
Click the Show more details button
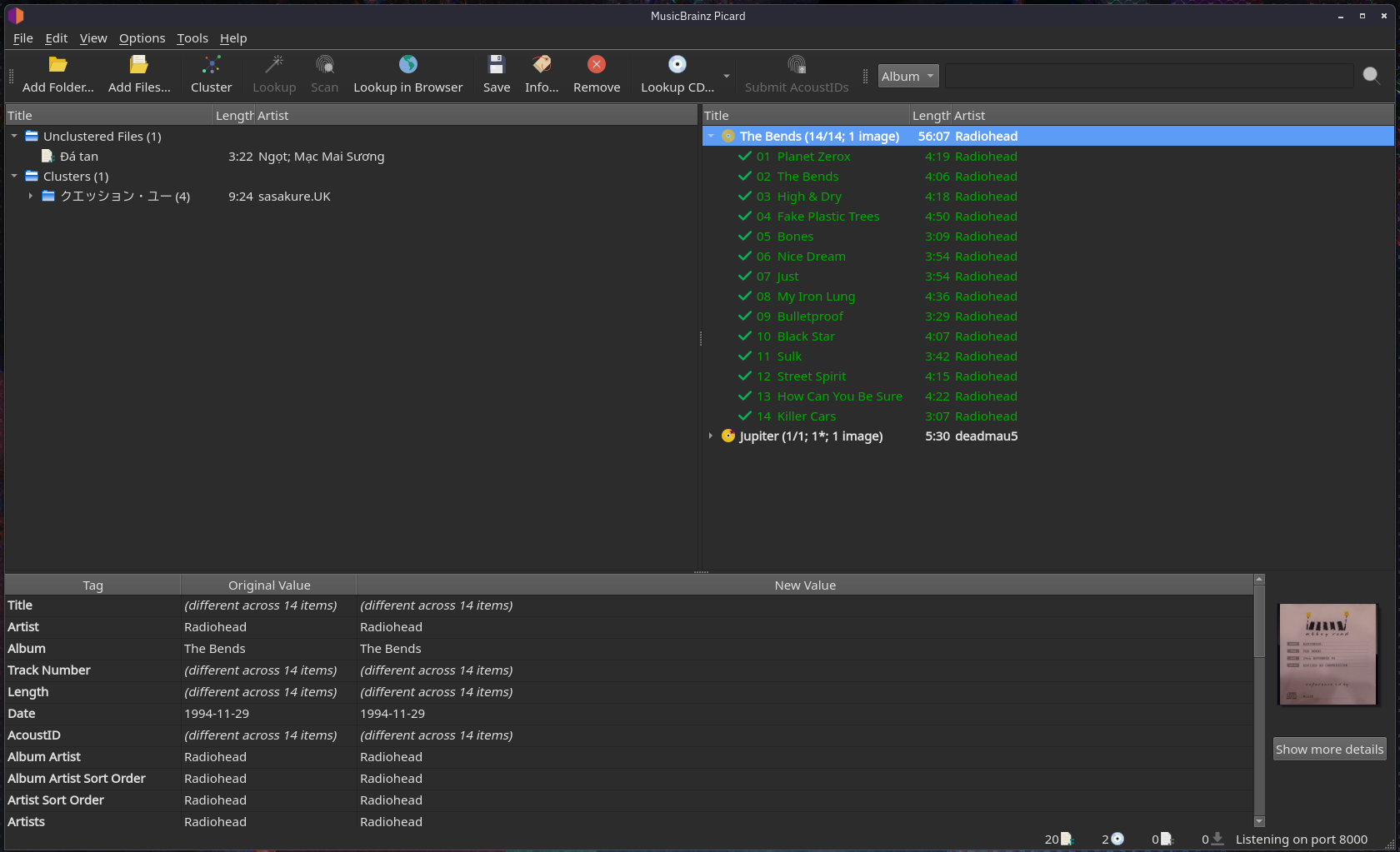(x=1329, y=749)
